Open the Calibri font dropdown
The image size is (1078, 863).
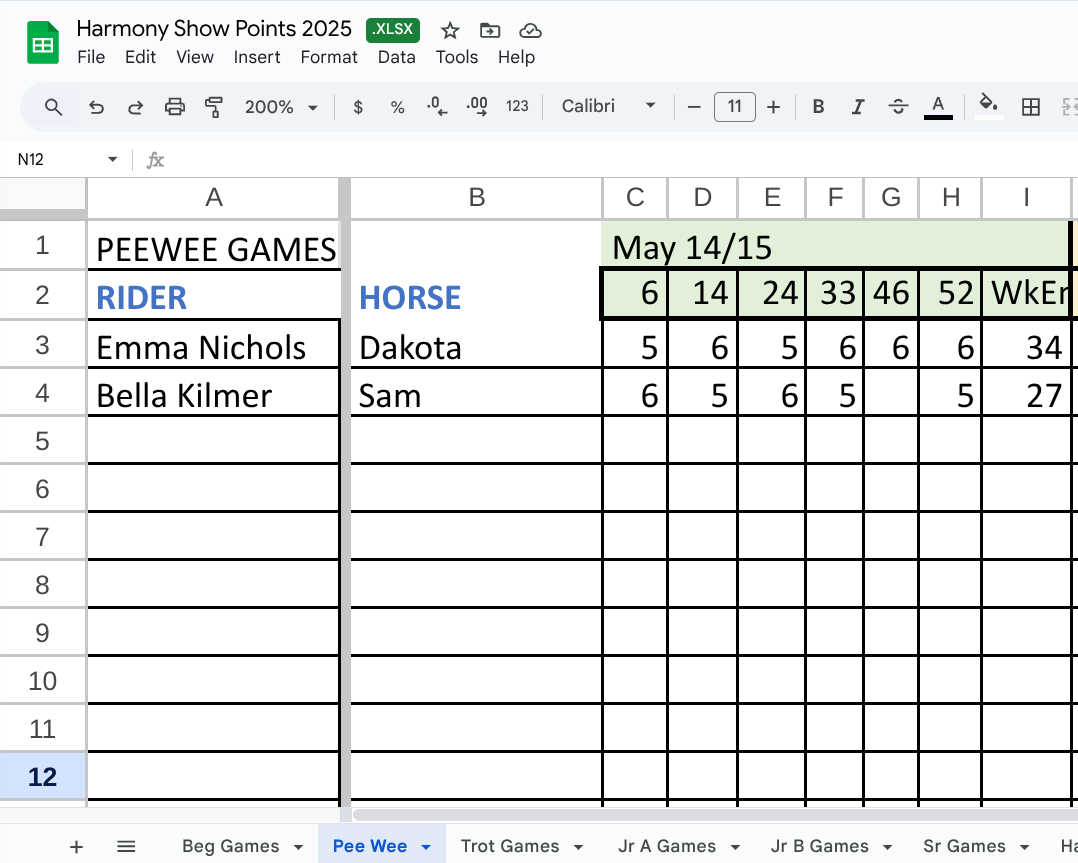609,107
